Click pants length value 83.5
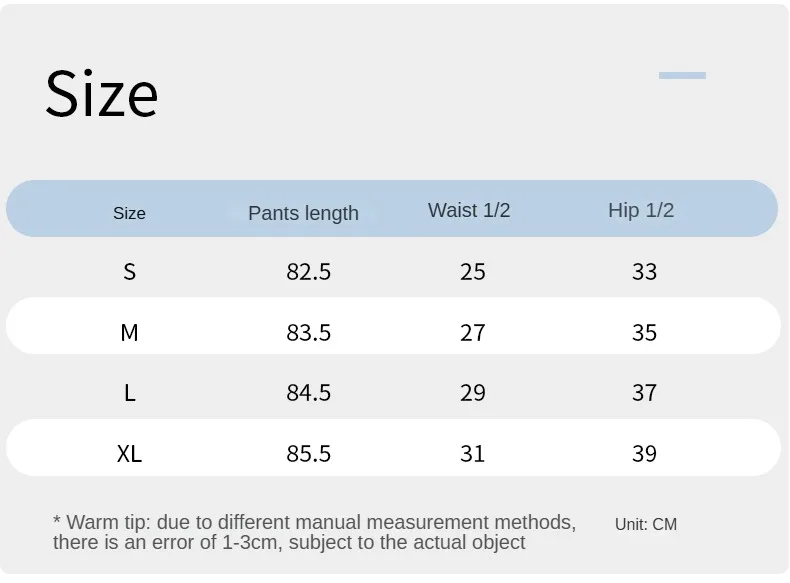 [x=308, y=333]
